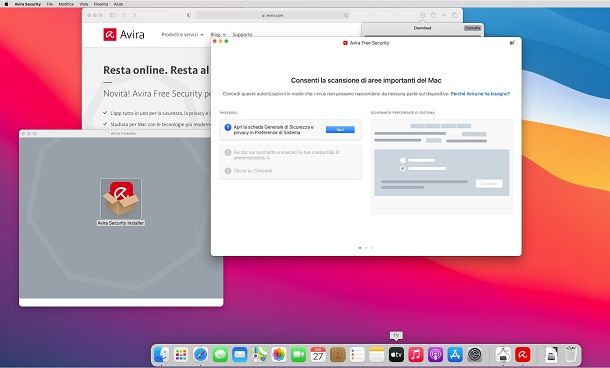The image size is (610, 368).
Task: Open Mail from the Dock
Action: pyautogui.click(x=240, y=354)
